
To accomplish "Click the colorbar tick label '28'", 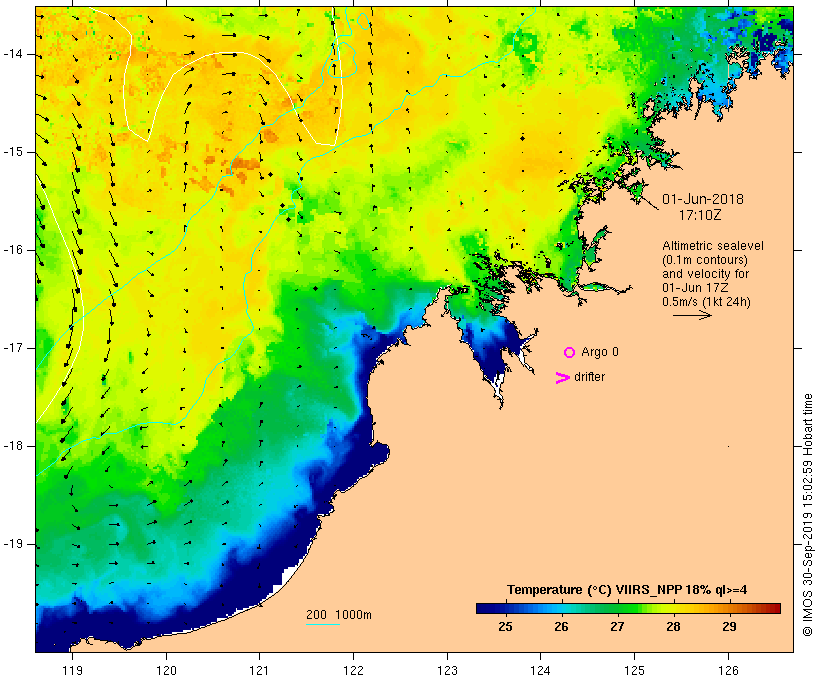I will 673,627.
